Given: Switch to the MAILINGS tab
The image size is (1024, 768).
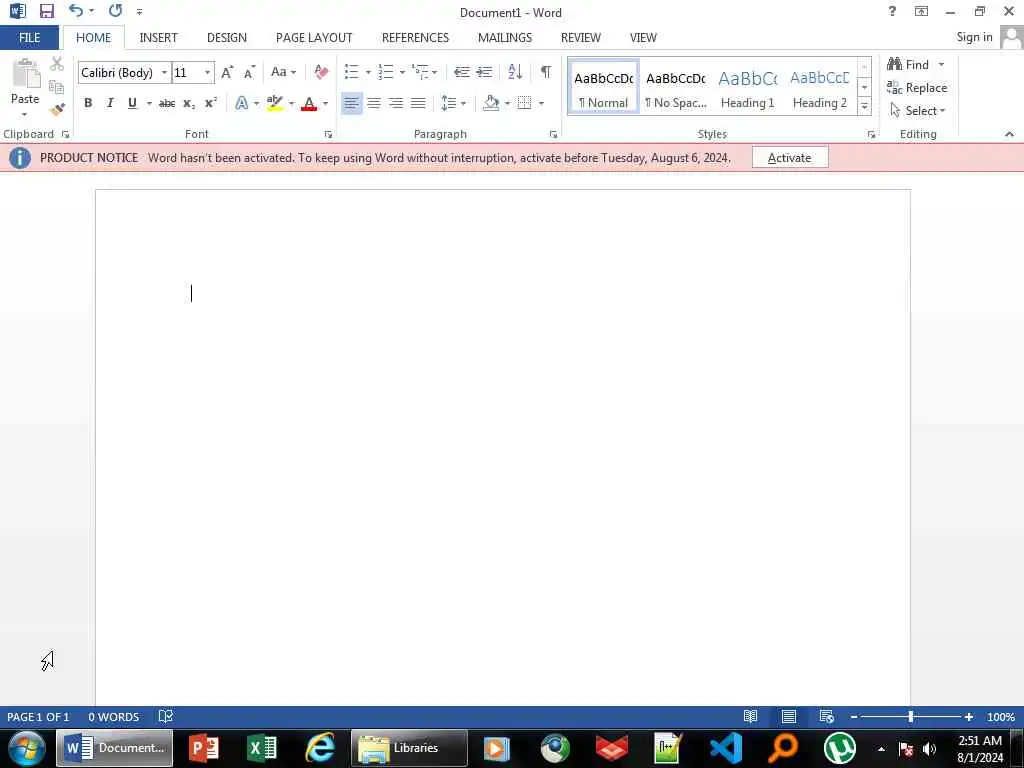Looking at the screenshot, I should pos(505,38).
